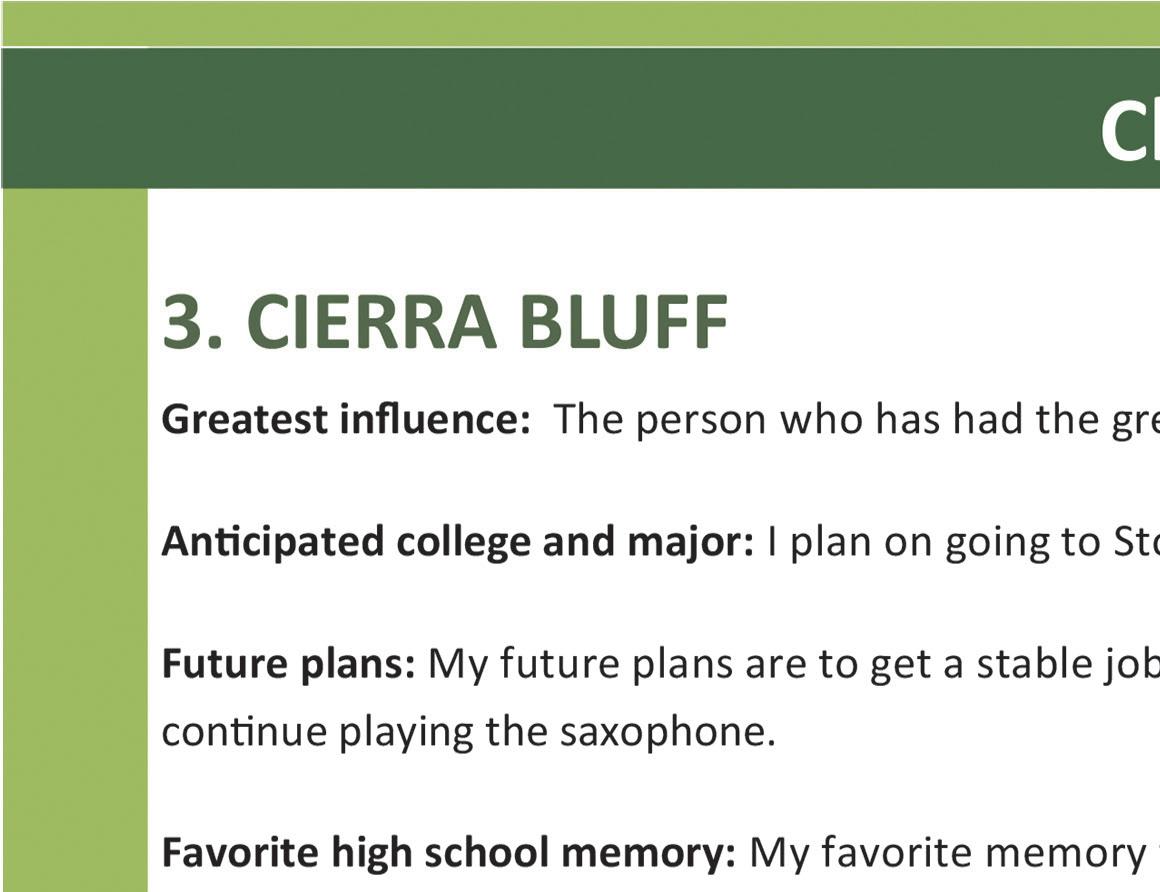Click the "3. CIERRA BLUFF" heading
Viewport: 1160px width, 892px height.
[x=445, y=322]
